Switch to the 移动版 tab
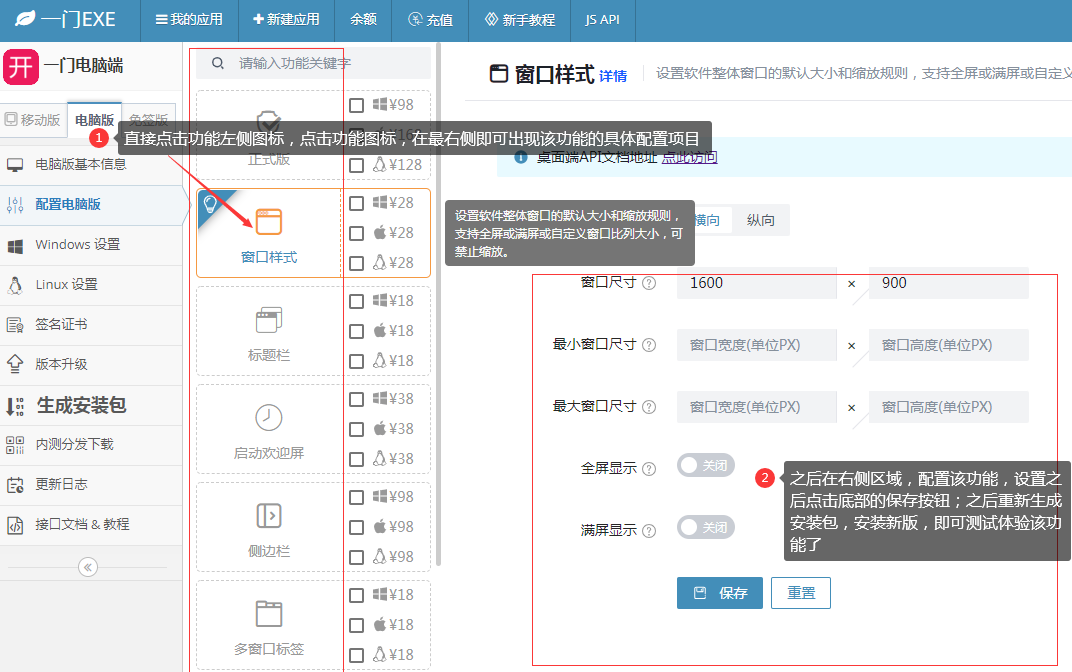Screen dimensions: 1072x672 coord(33,120)
